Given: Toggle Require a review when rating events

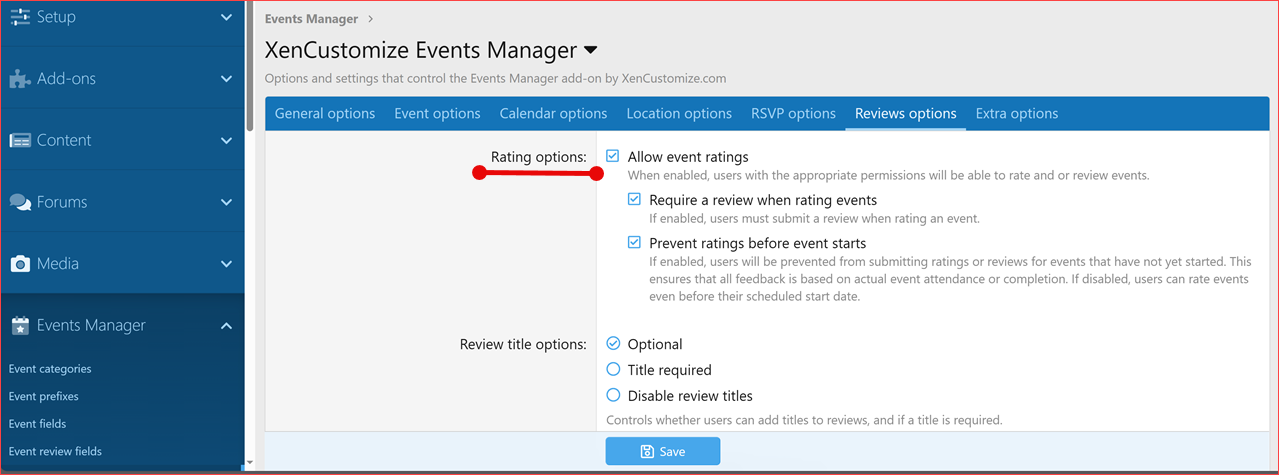Looking at the screenshot, I should pyautogui.click(x=634, y=200).
